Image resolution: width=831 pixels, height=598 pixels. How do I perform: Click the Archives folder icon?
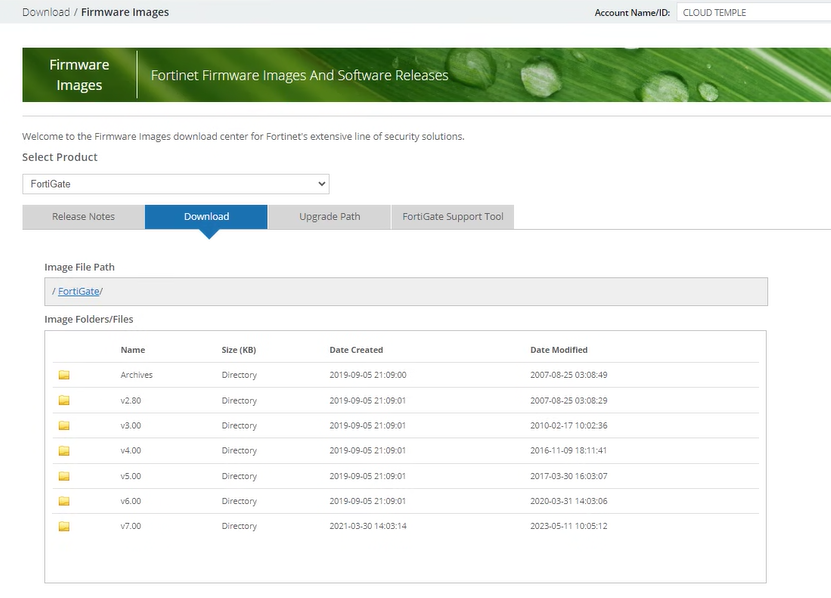coord(64,375)
